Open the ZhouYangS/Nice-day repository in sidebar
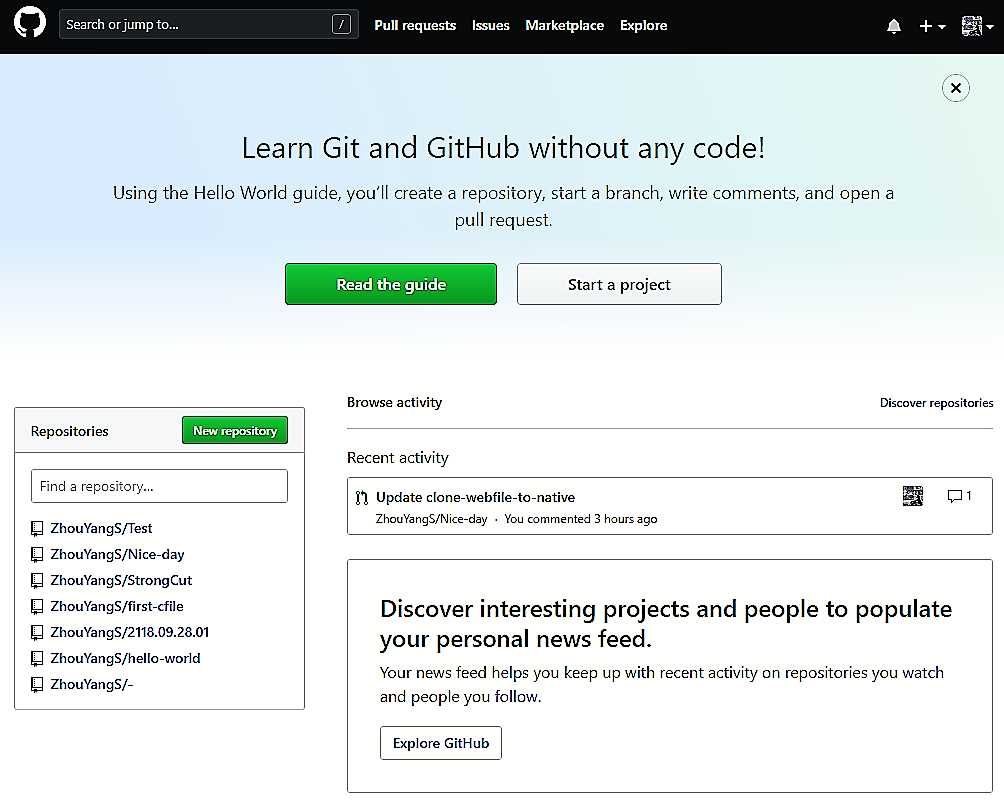Viewport: 1004px width, 811px height. [x=117, y=554]
